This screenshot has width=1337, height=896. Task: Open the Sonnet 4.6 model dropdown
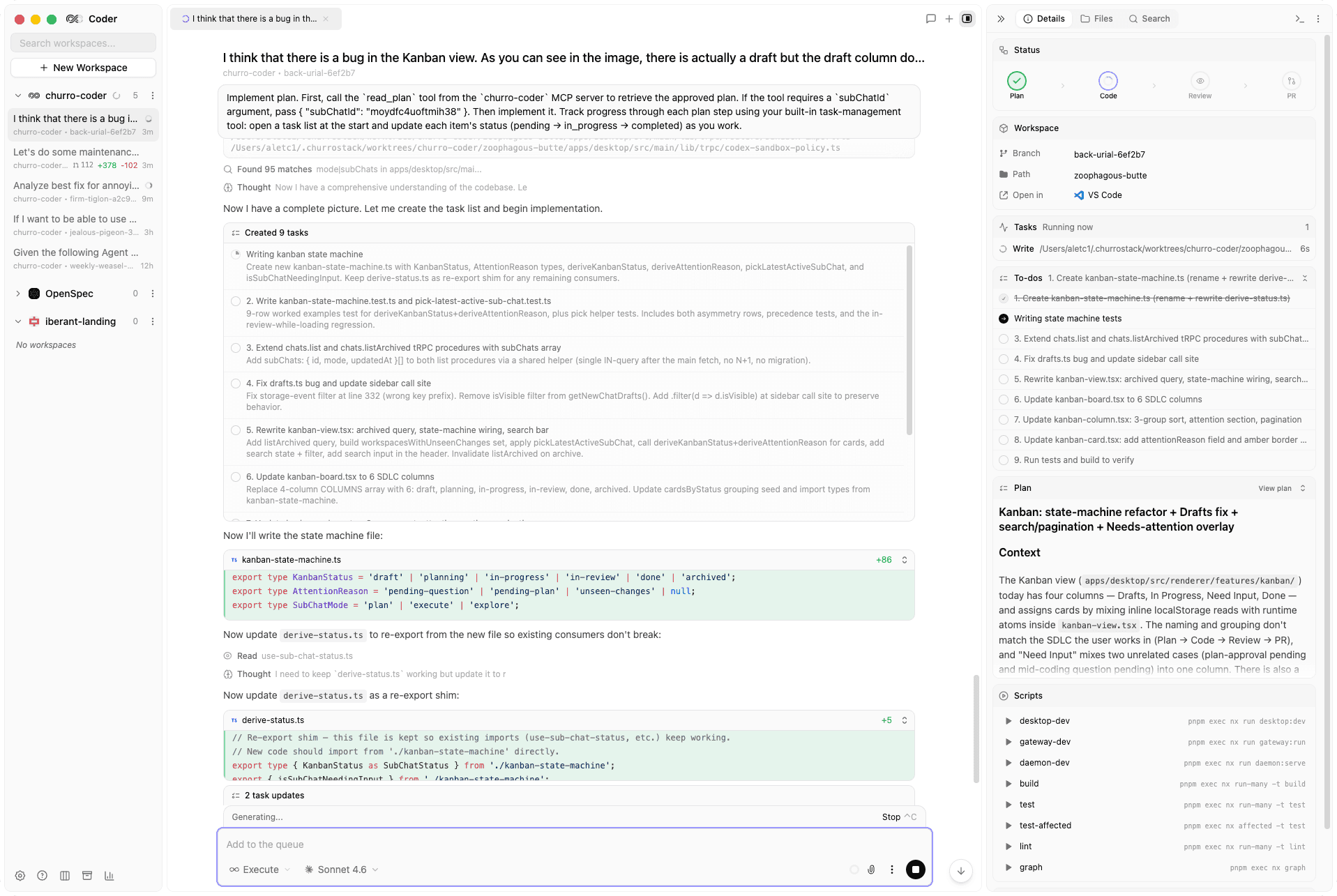click(x=342, y=870)
